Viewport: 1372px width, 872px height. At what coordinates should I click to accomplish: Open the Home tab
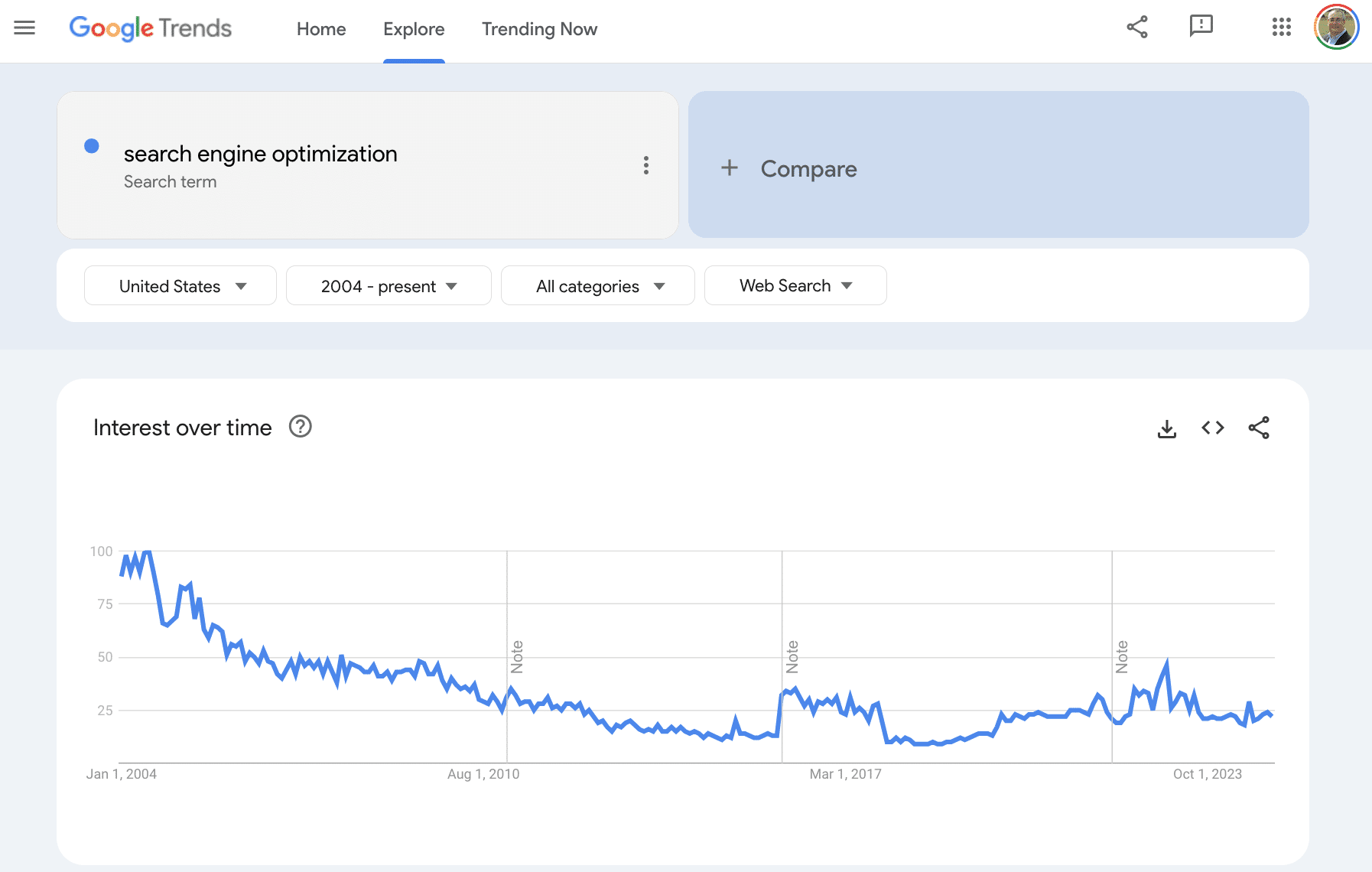[x=321, y=29]
